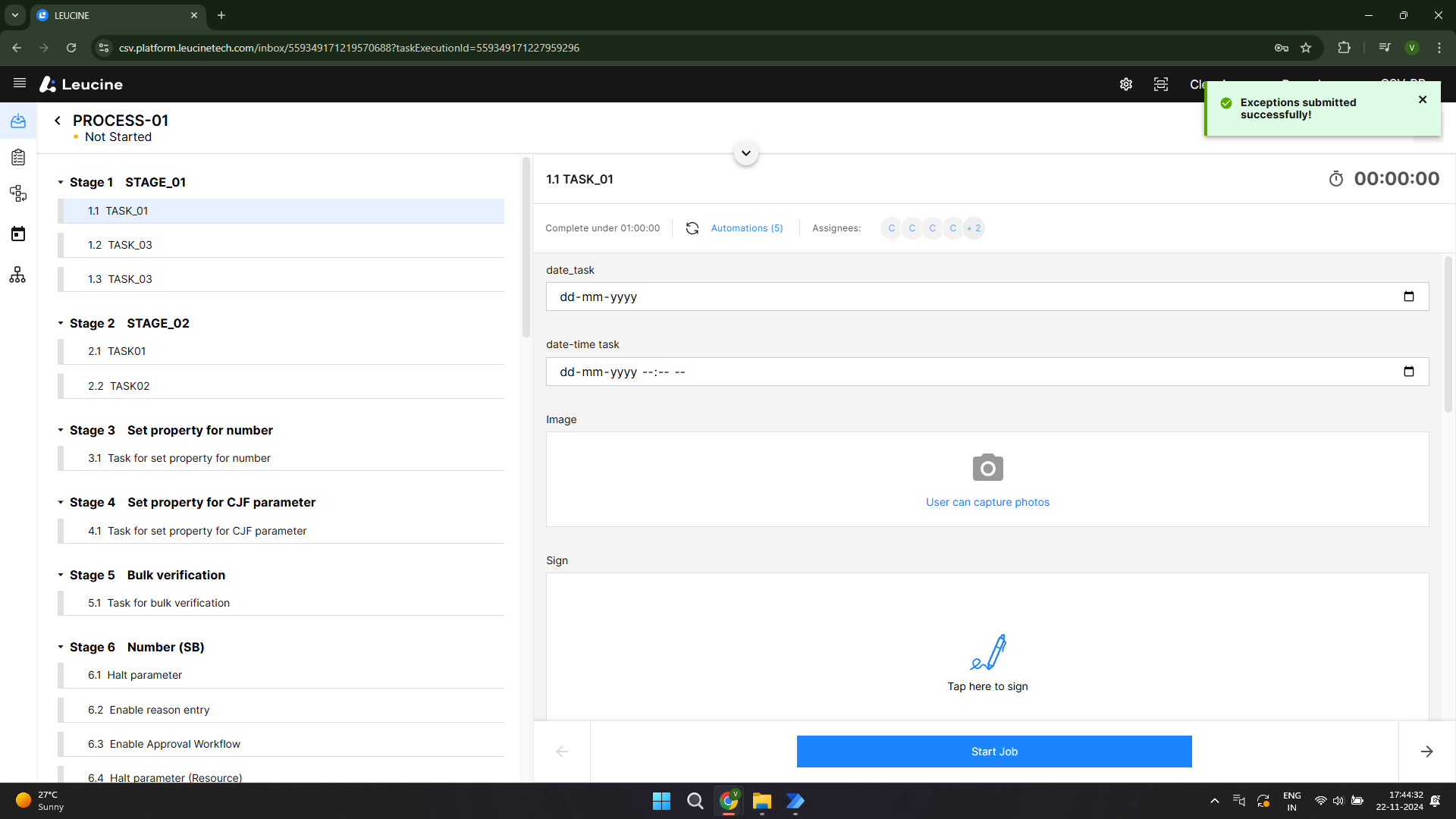Click the stopwatch timer icon
This screenshot has height=819, width=1456.
pyautogui.click(x=1336, y=179)
